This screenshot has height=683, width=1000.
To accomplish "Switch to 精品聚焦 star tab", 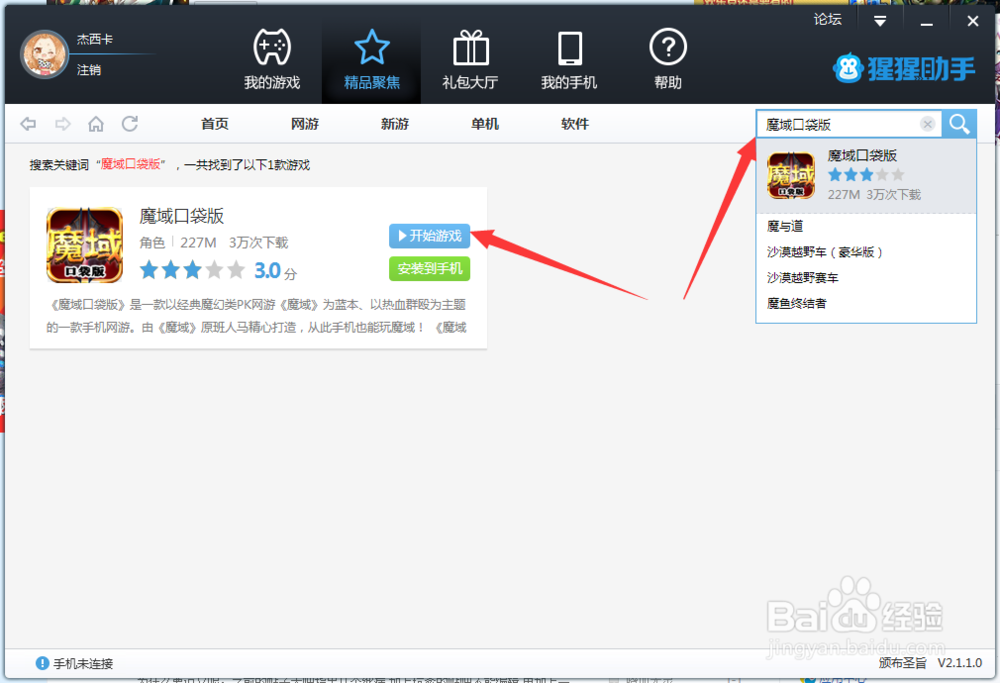I will [372, 60].
